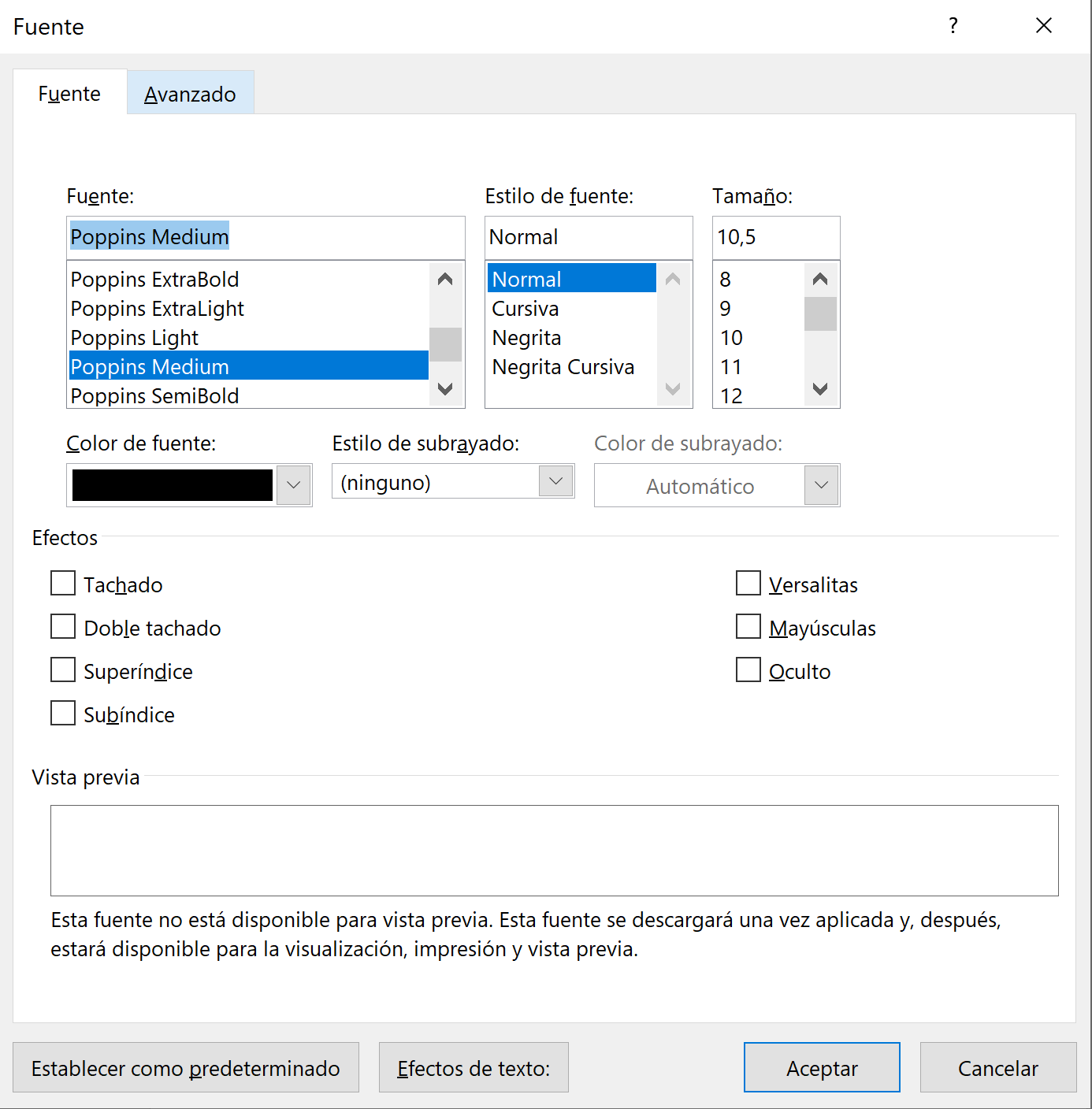
Task: Toggle the Superíndice checkbox
Action: (63, 670)
